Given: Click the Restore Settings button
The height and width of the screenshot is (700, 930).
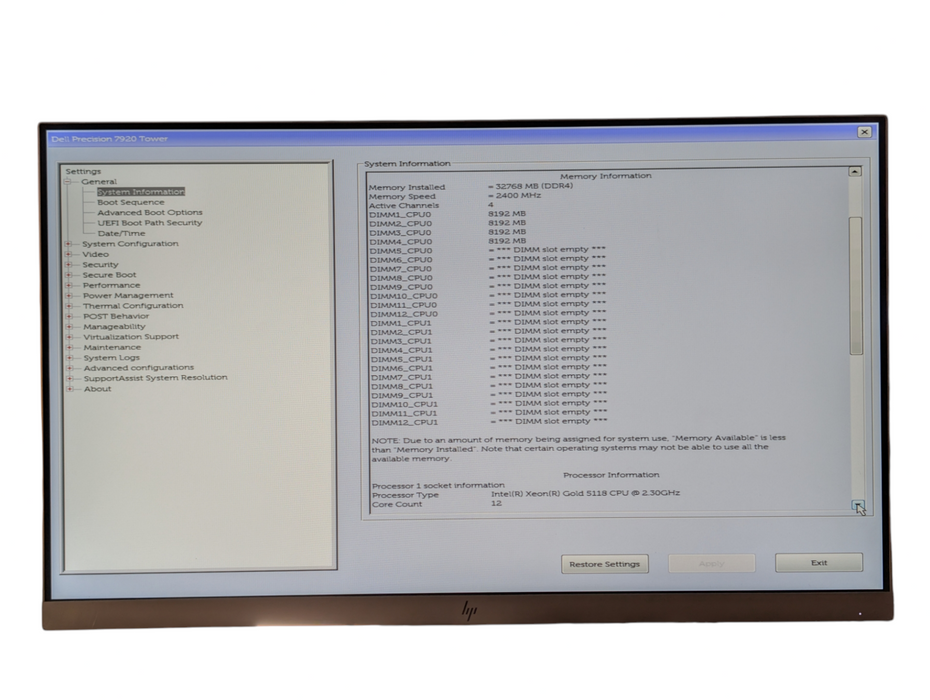Looking at the screenshot, I should pos(604,563).
